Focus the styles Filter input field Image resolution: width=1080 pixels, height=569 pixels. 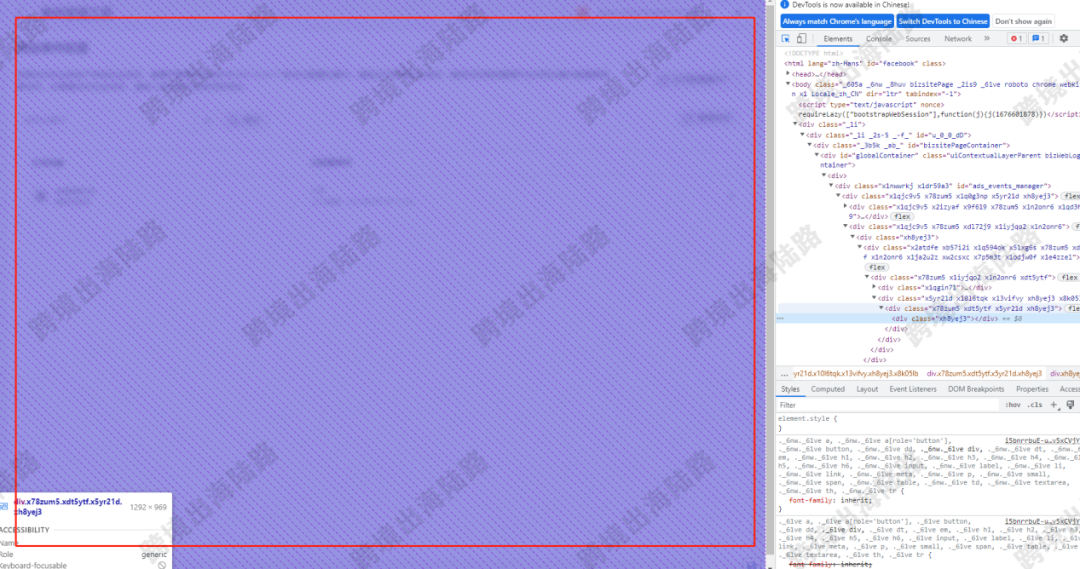click(889, 405)
